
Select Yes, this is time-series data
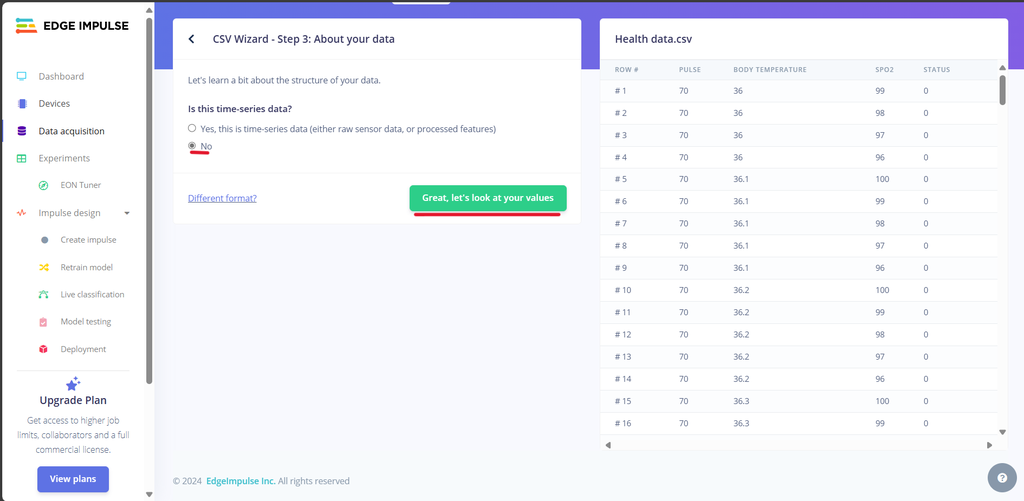[192, 129]
